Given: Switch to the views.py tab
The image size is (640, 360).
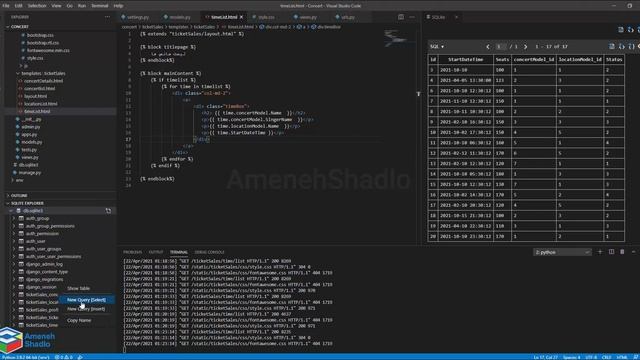Looking at the screenshot, I should coord(308,17).
